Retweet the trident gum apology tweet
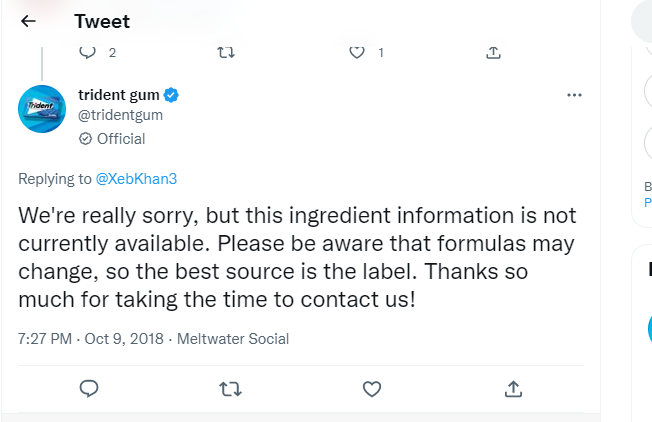652x422 pixels. pyautogui.click(x=230, y=388)
